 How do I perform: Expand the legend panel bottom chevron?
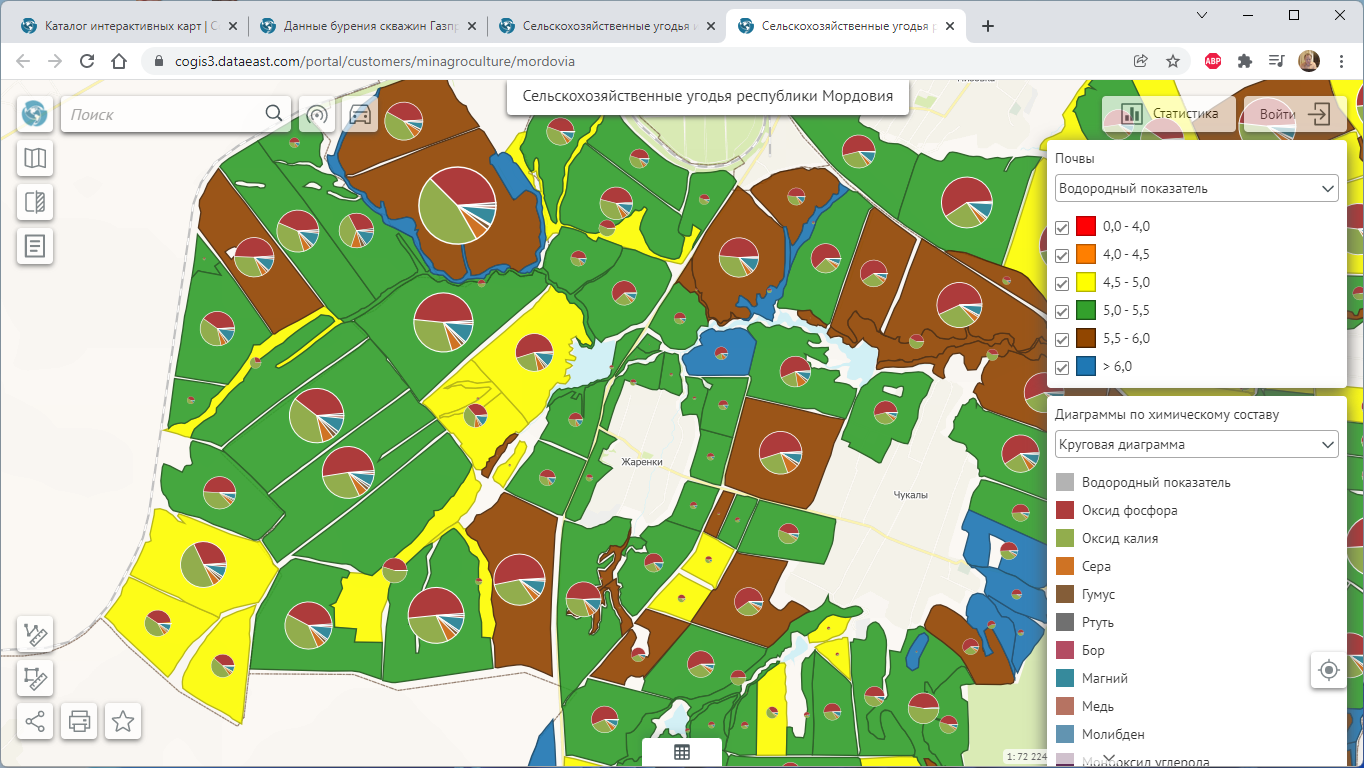point(1108,757)
